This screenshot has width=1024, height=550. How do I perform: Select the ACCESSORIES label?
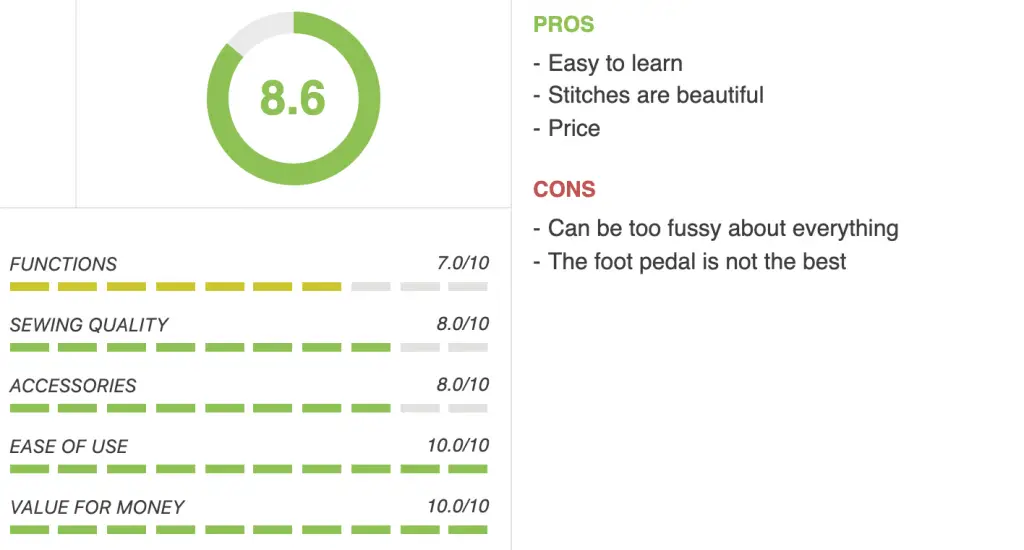click(73, 385)
